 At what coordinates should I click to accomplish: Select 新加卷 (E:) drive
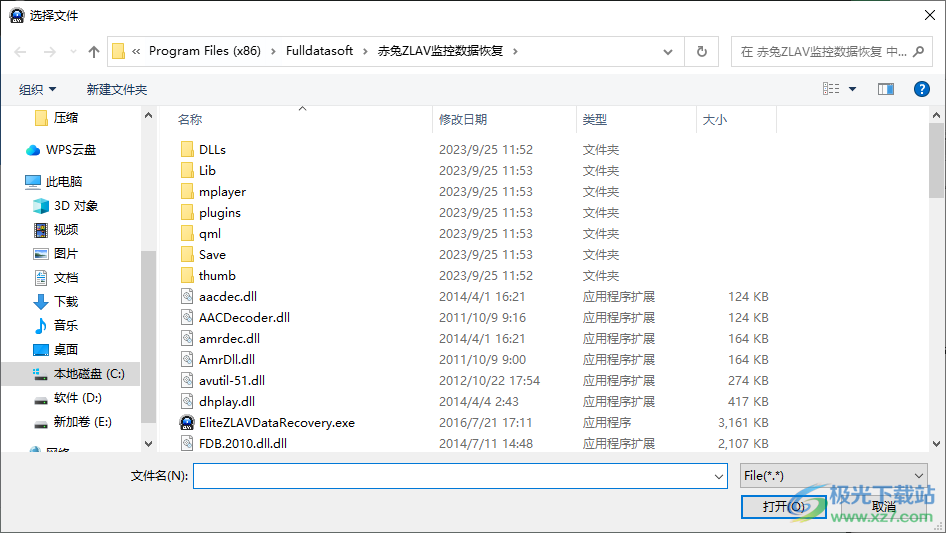click(72, 422)
